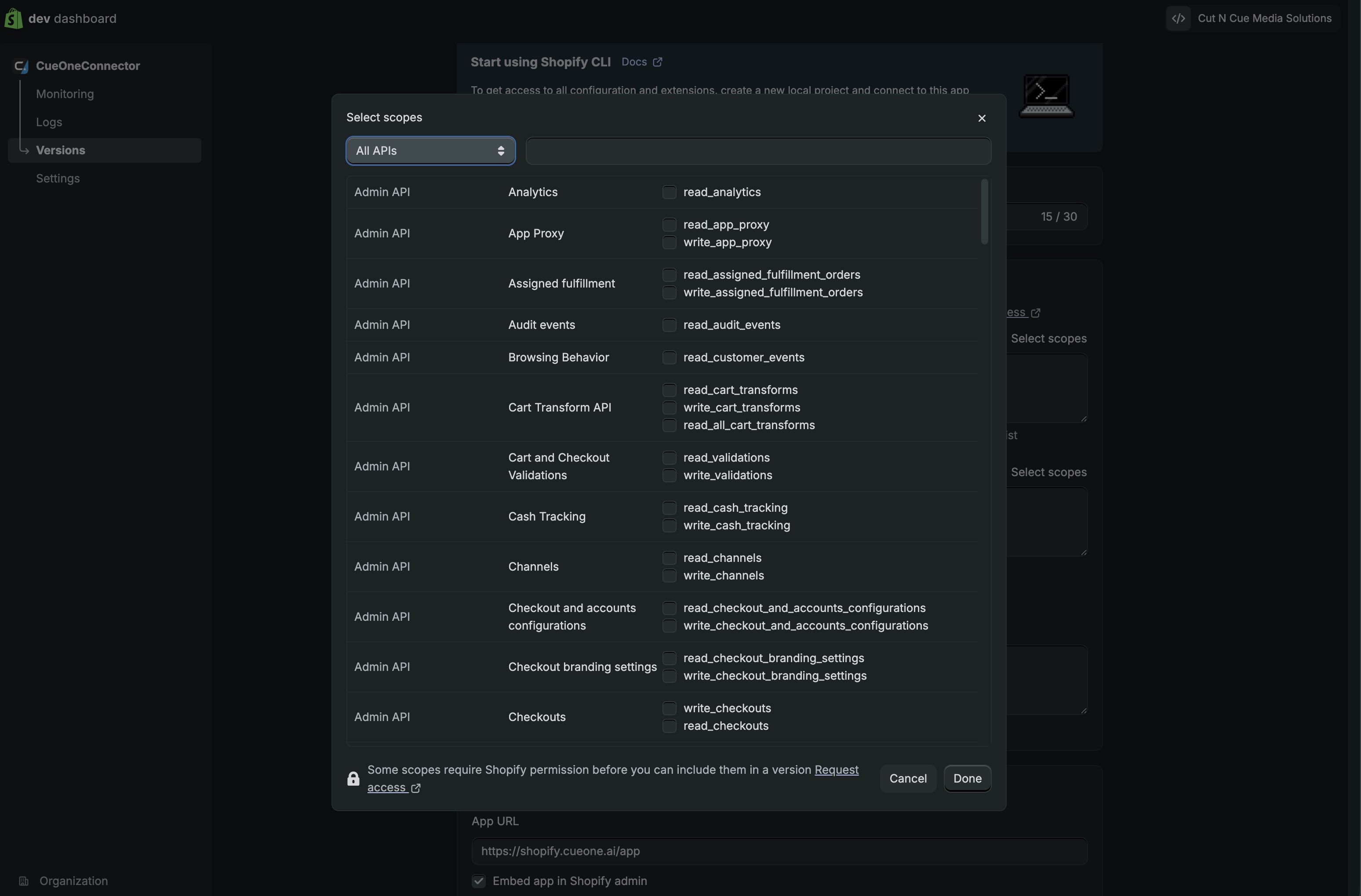Image resolution: width=1361 pixels, height=896 pixels.
Task: Select write_assigned_fulfillment_orders checkbox
Action: 669,293
